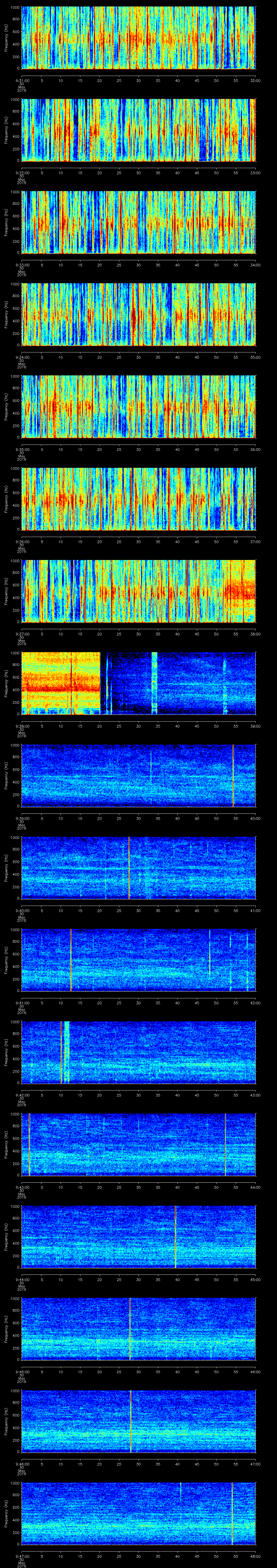Click the 9:44:00 start time label

point(22,1279)
